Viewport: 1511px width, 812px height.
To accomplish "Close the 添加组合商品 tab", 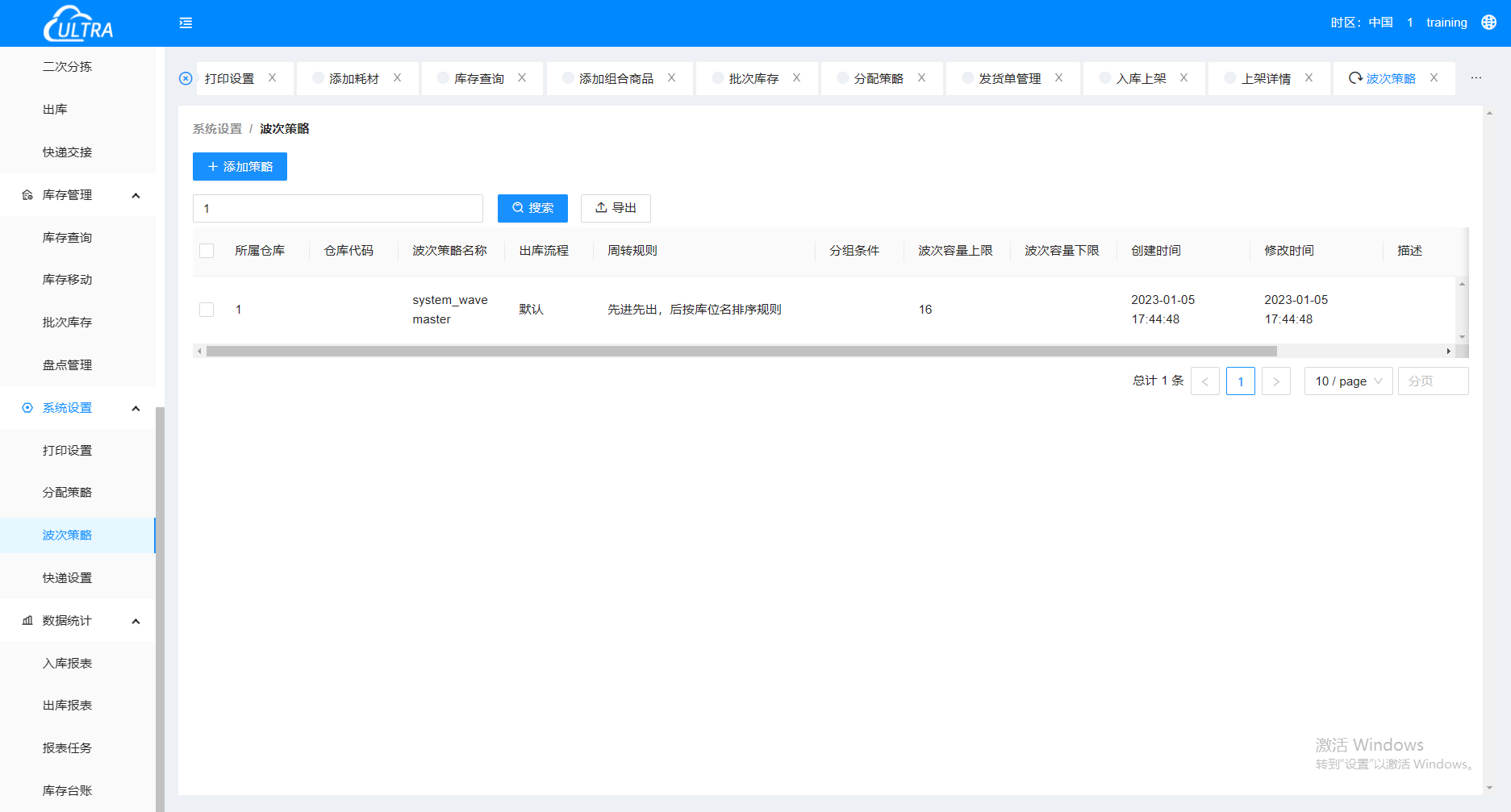I will pyautogui.click(x=671, y=78).
